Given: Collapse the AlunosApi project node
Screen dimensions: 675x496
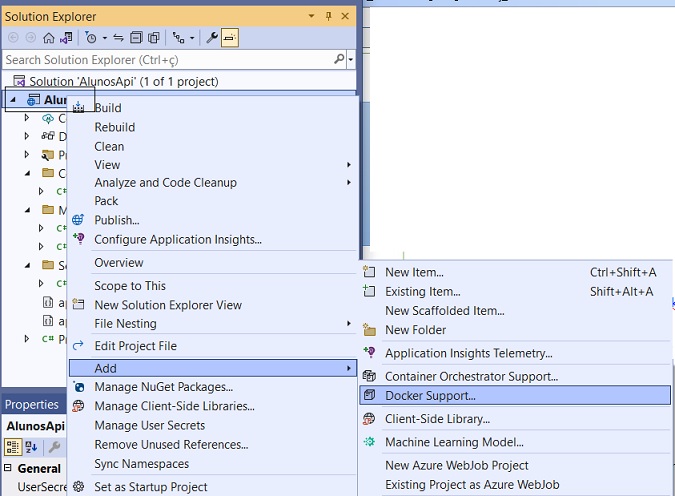Looking at the screenshot, I should click(x=13, y=100).
